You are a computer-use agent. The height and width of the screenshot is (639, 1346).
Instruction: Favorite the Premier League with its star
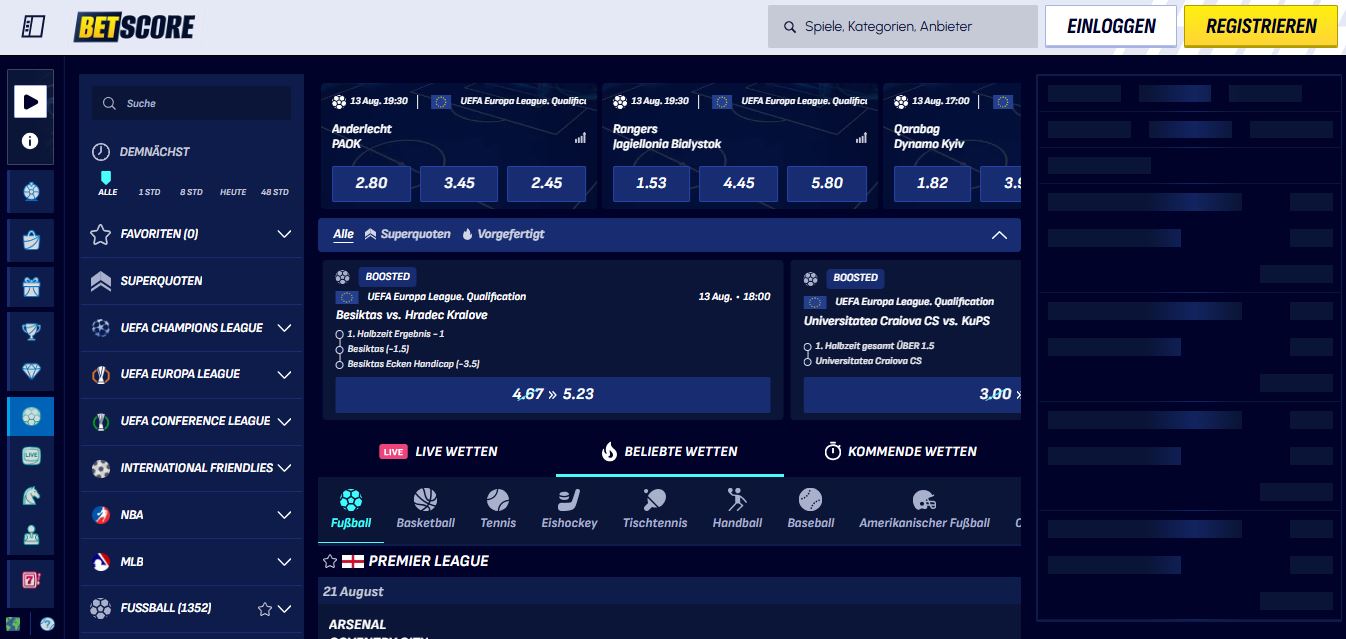(330, 561)
